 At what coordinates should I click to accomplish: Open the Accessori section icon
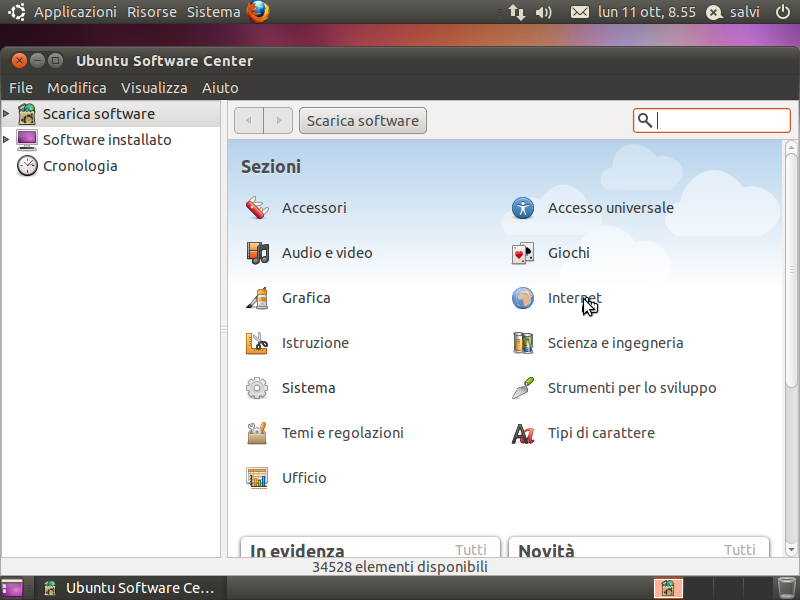coord(257,208)
